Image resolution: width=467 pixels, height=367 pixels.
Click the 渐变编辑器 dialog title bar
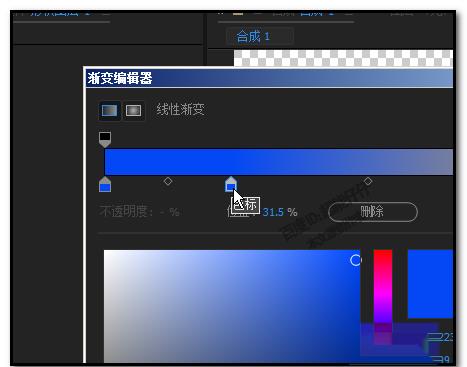click(x=269, y=79)
